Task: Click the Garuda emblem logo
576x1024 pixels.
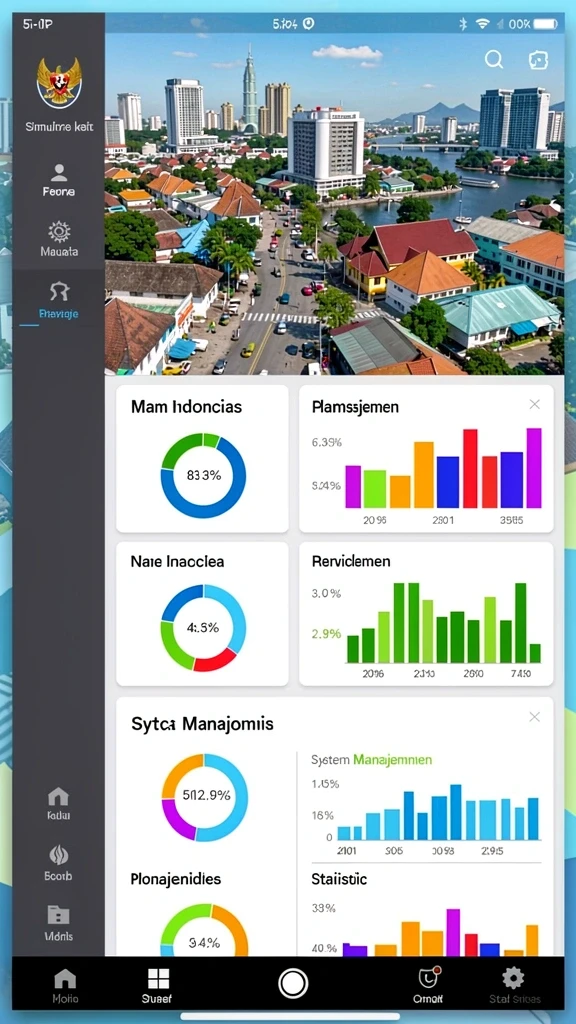Action: (59, 82)
